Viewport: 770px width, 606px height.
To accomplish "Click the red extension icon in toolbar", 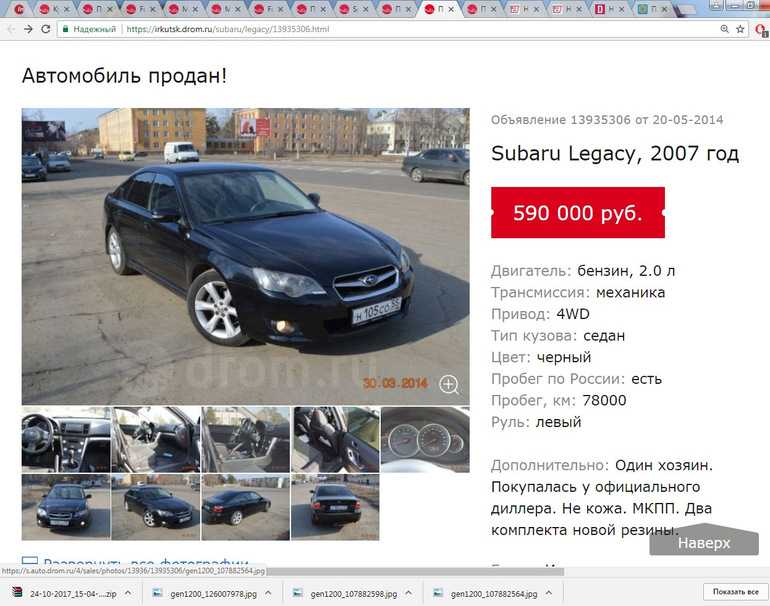I will point(761,30).
